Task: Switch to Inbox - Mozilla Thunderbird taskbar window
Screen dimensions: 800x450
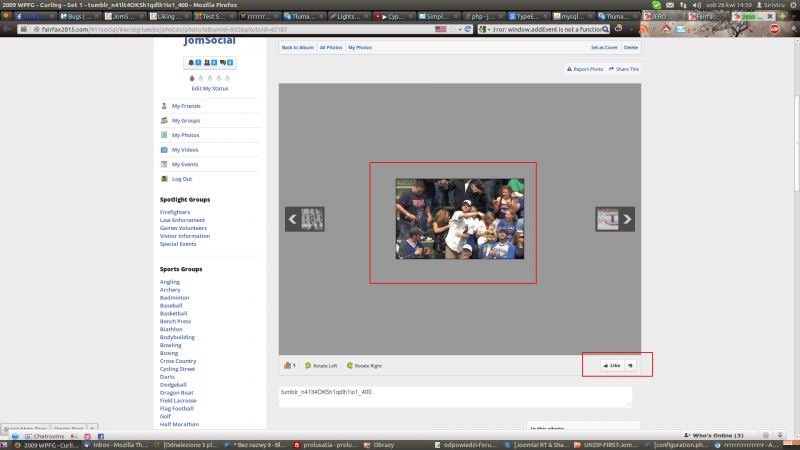Action: 116,445
